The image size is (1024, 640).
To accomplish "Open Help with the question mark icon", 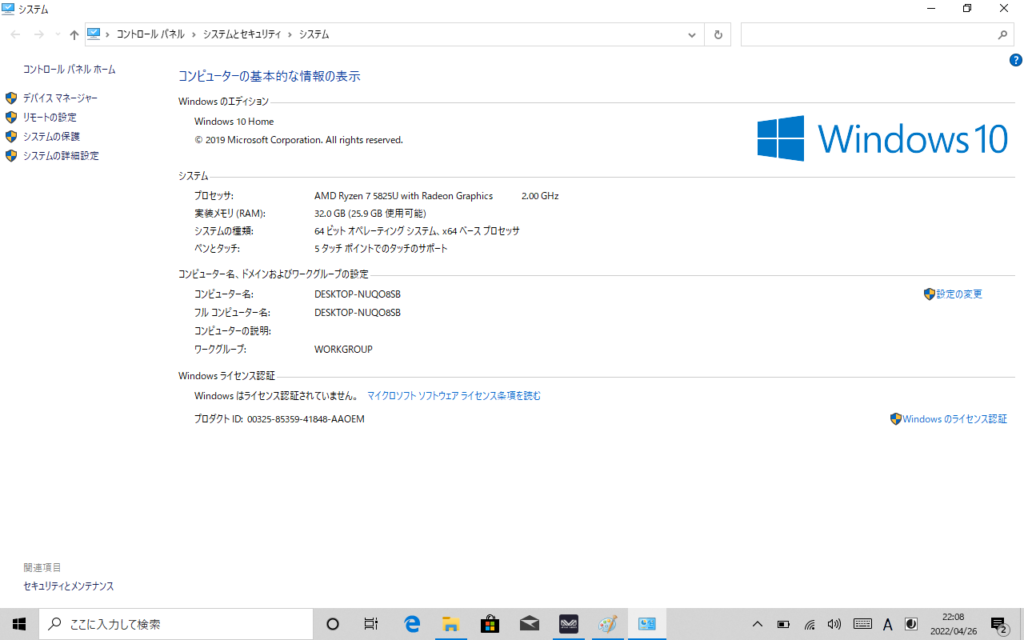I will point(1016,60).
